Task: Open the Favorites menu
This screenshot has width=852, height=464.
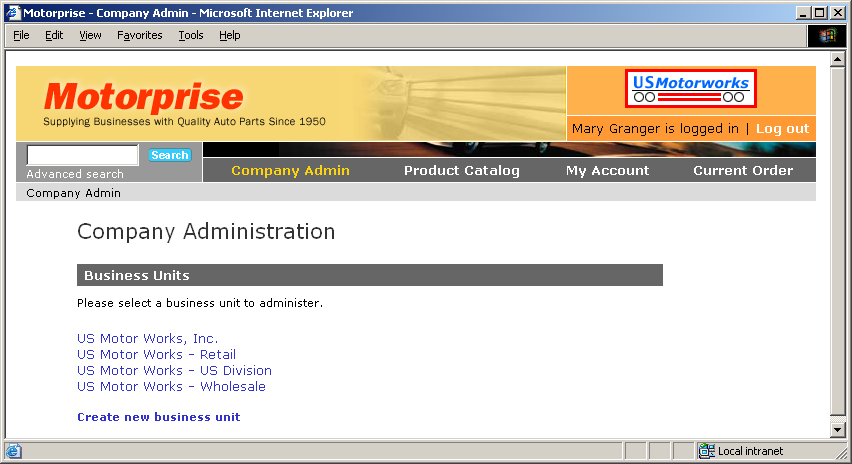Action: 140,35
